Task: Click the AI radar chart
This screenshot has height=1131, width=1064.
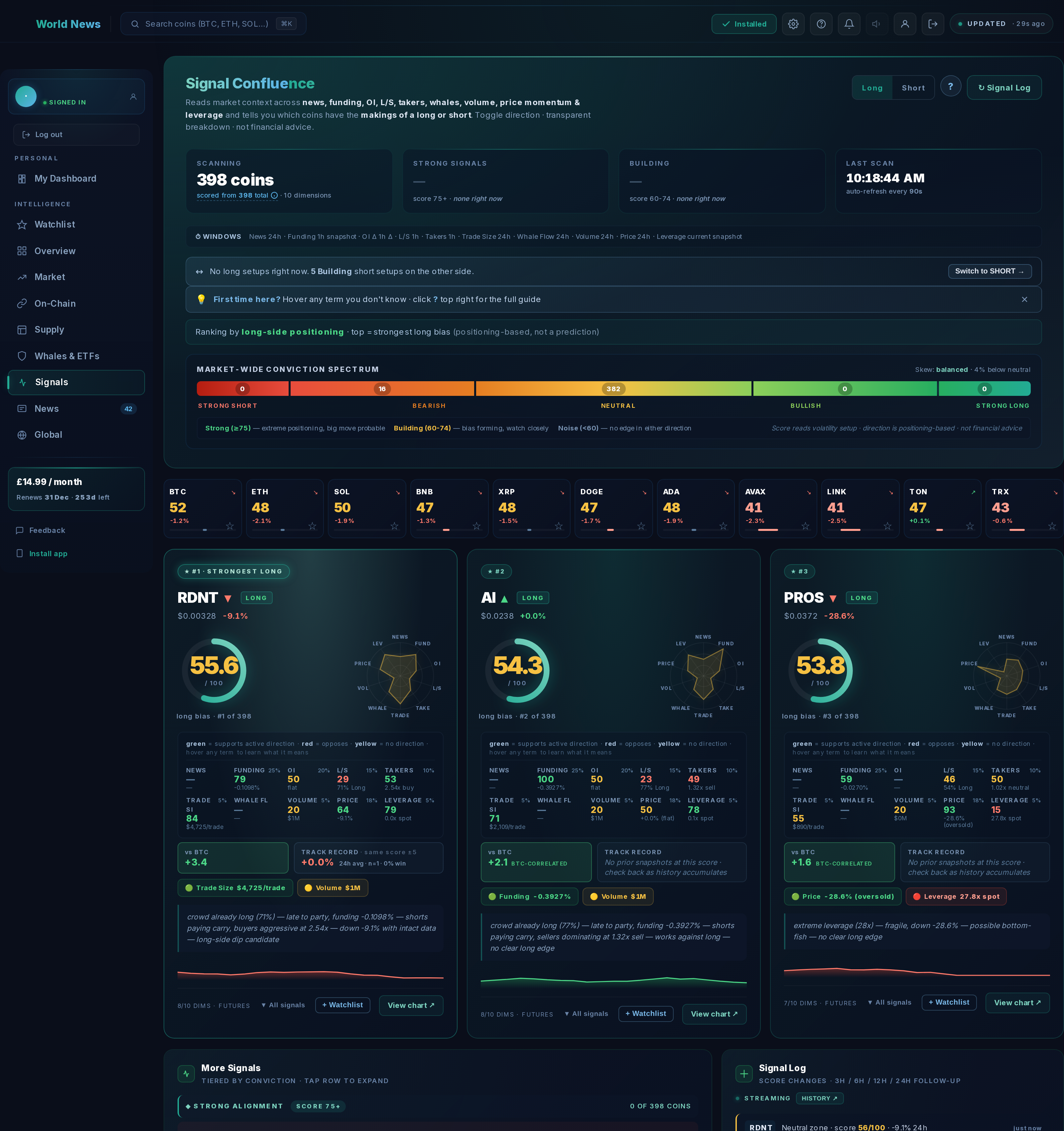Action: 704,675
